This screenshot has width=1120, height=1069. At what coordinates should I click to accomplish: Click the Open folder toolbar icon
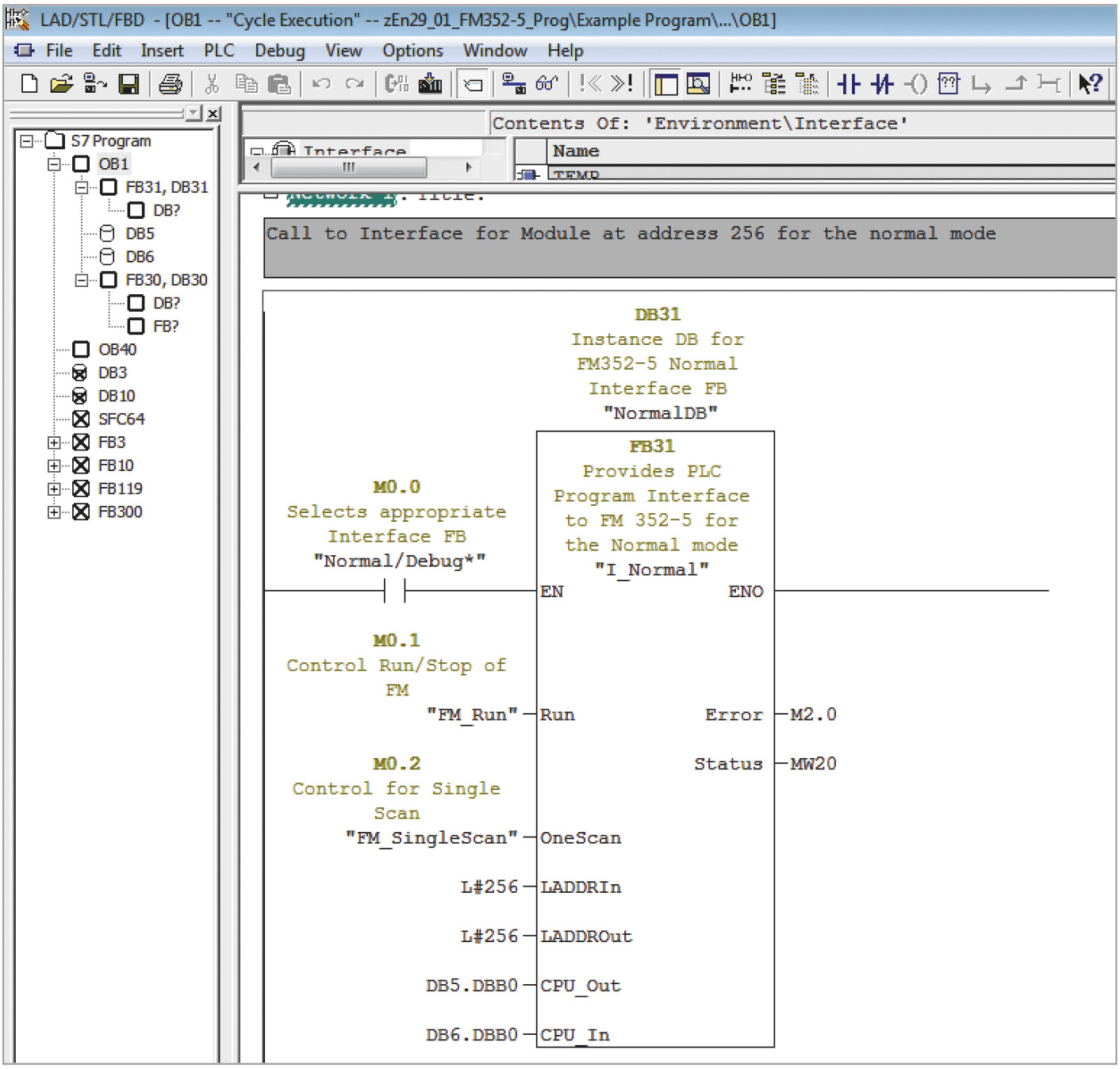(61, 83)
